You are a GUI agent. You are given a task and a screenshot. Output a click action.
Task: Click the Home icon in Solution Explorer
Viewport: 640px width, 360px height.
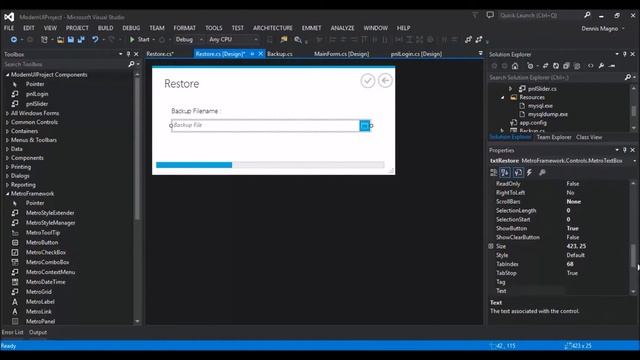[515, 66]
